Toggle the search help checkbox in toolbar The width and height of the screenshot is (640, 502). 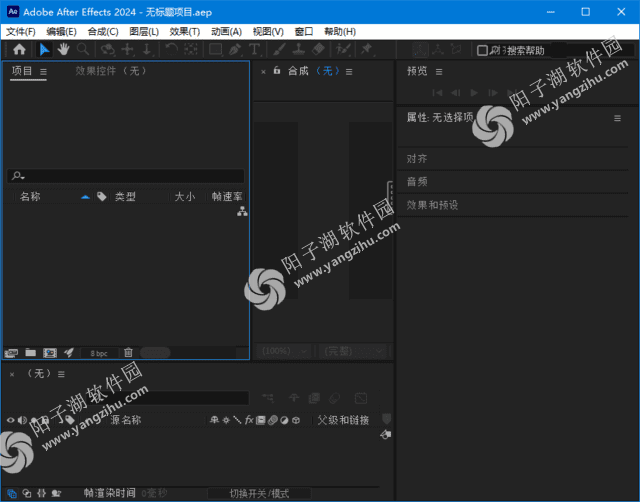click(x=482, y=51)
